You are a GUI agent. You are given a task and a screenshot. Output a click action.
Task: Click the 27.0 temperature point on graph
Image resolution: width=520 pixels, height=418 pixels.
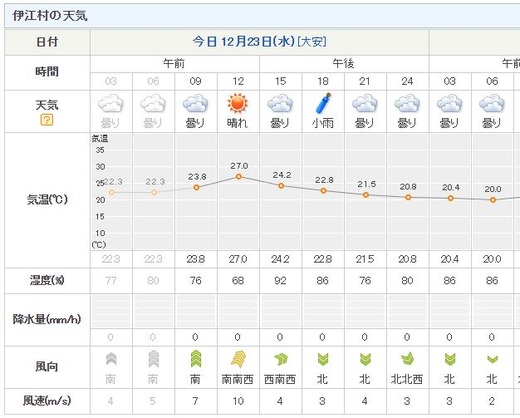239,177
